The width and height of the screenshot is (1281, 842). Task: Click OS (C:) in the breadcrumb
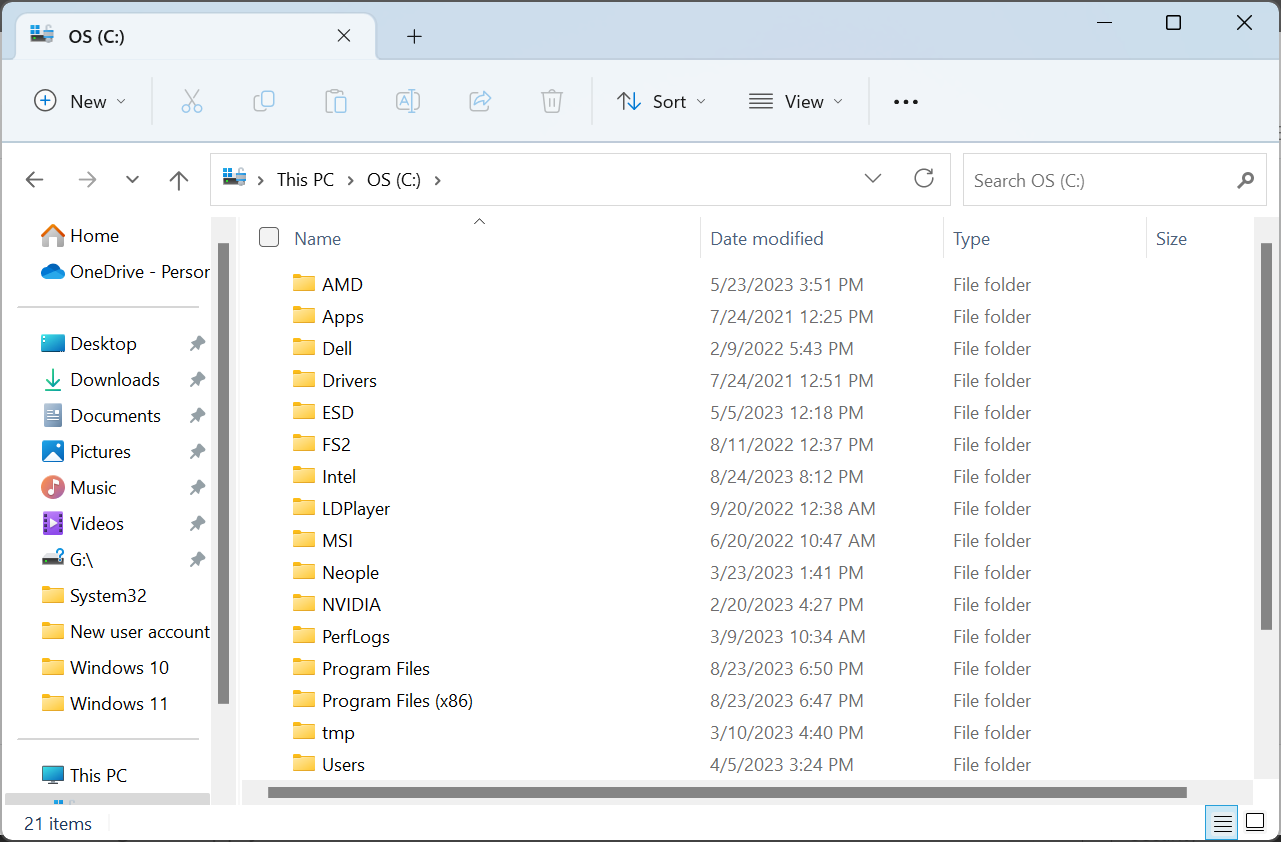click(394, 180)
